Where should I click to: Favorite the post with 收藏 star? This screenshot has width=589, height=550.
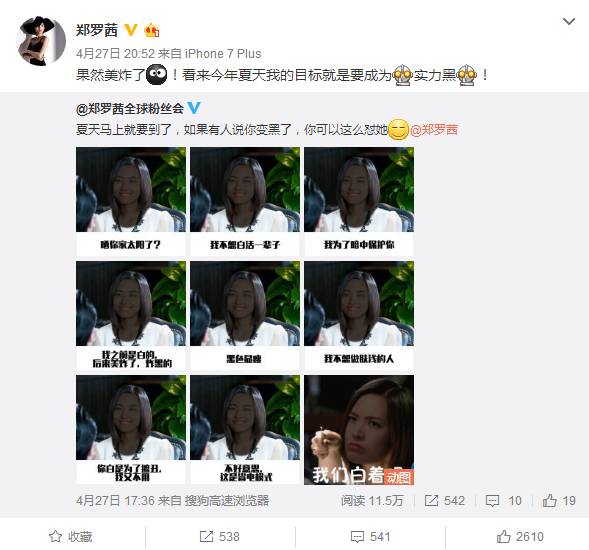click(70, 536)
